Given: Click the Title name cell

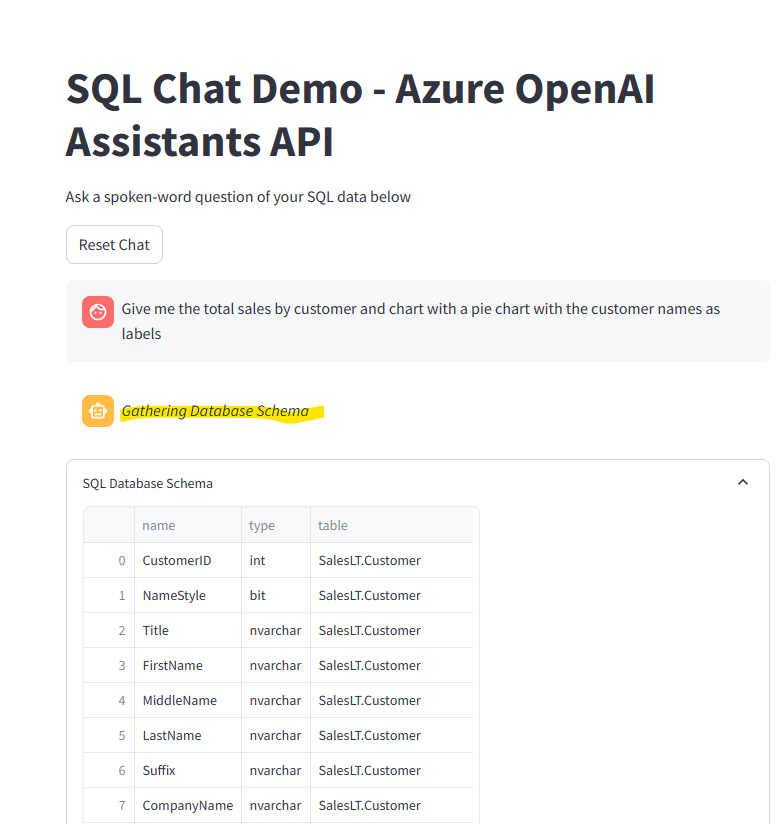Looking at the screenshot, I should 188,630.
